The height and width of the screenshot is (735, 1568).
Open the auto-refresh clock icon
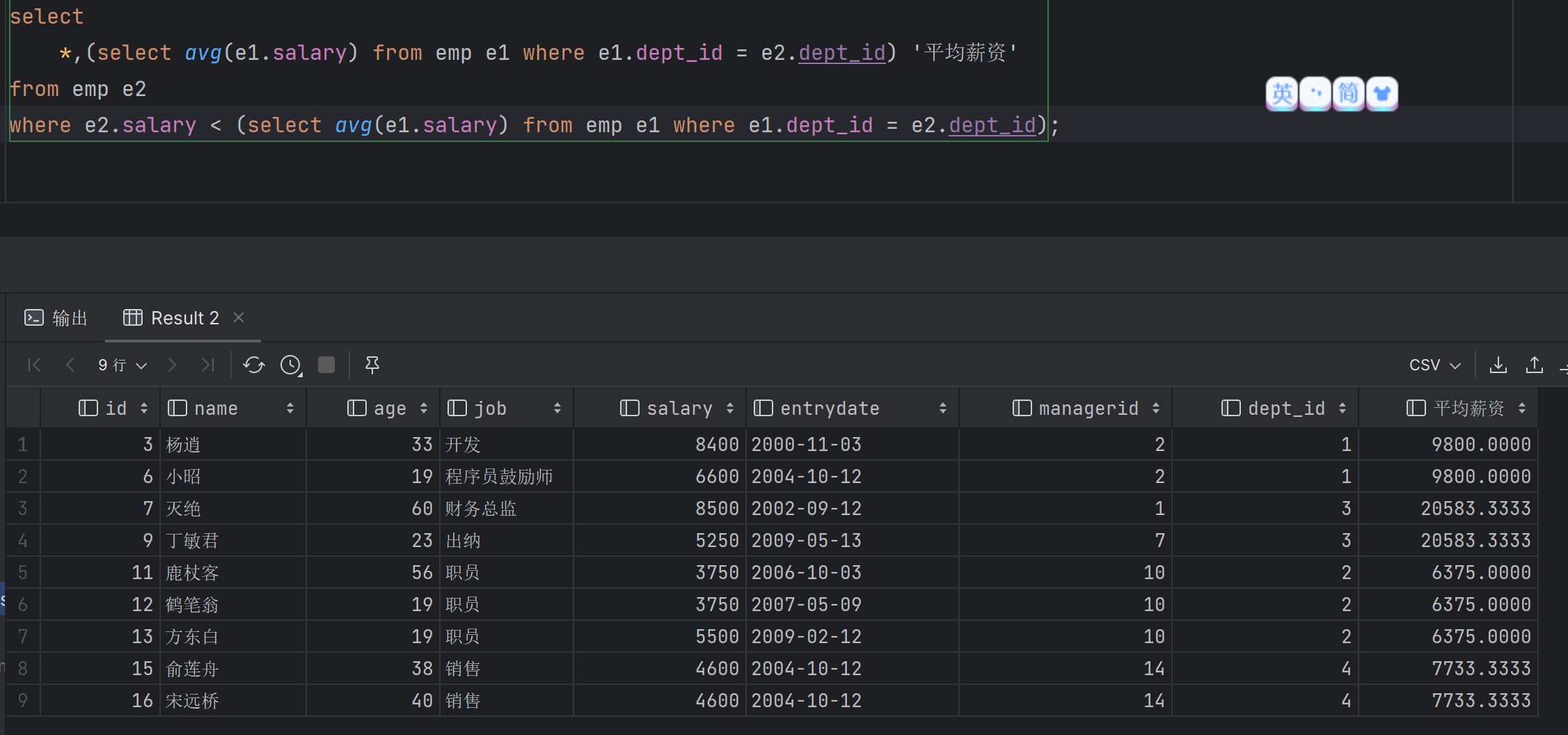click(x=291, y=365)
